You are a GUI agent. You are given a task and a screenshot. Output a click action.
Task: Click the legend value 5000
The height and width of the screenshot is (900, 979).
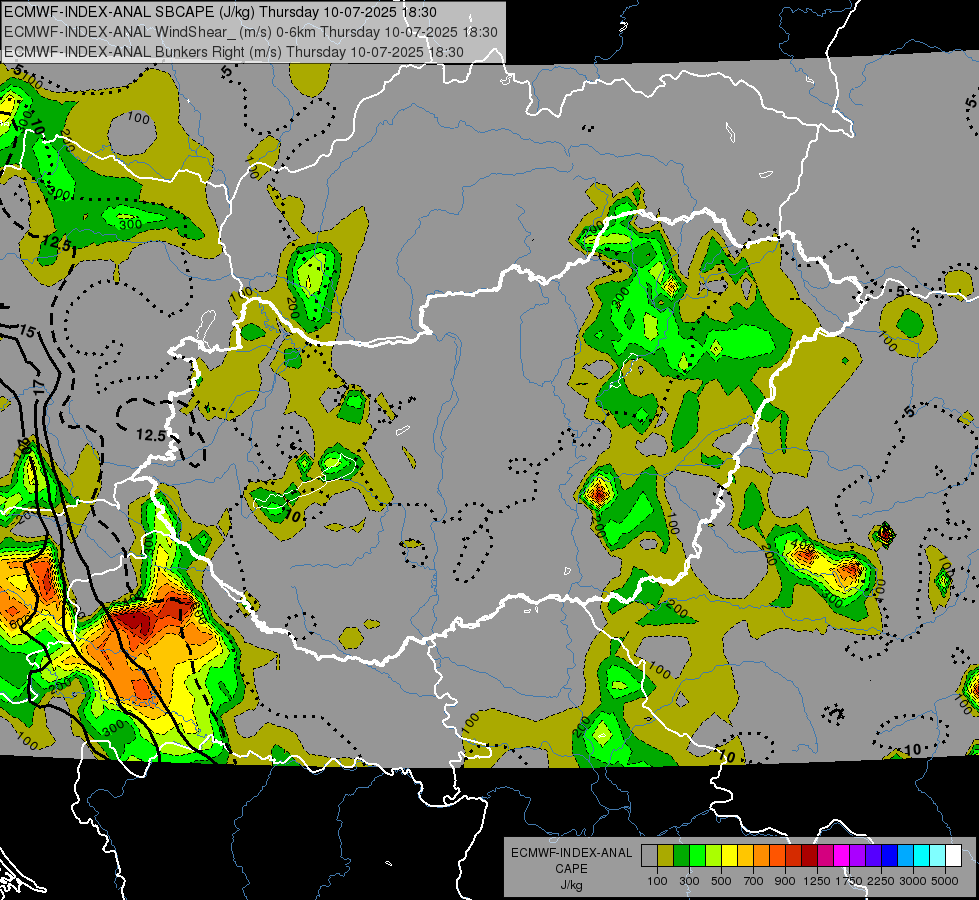[945, 881]
